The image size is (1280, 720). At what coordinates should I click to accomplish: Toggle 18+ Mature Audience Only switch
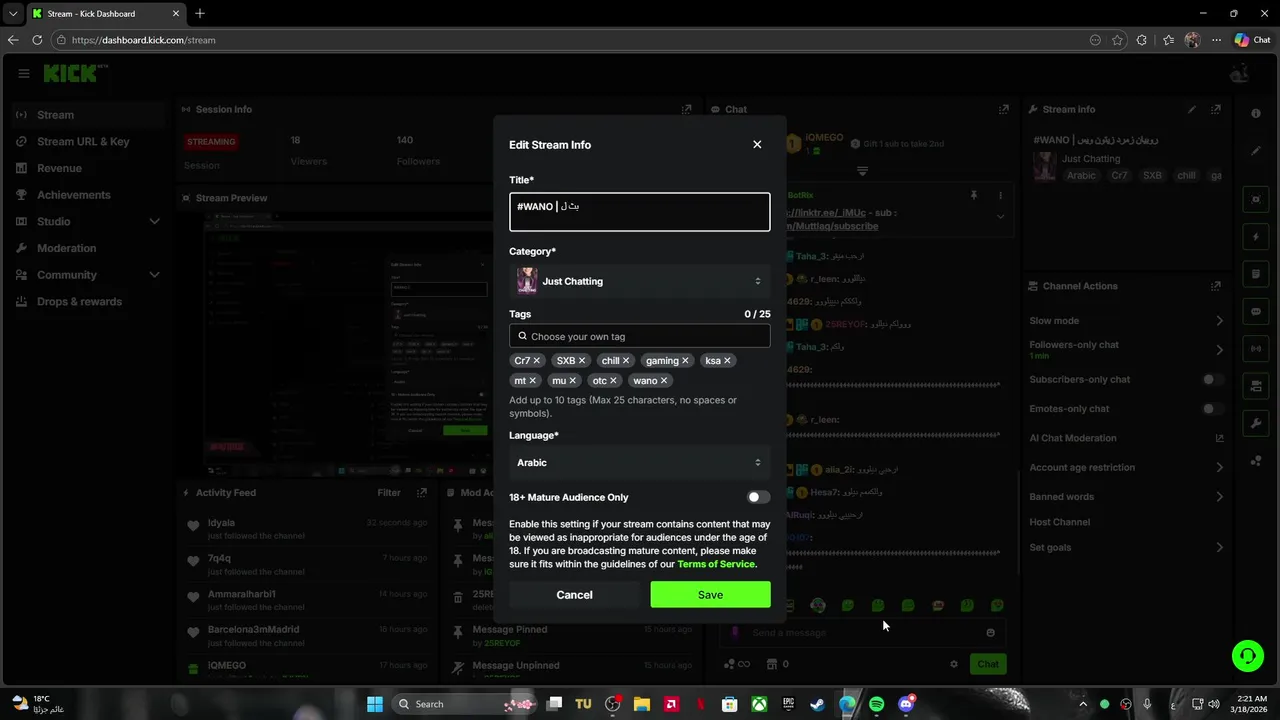(x=759, y=497)
